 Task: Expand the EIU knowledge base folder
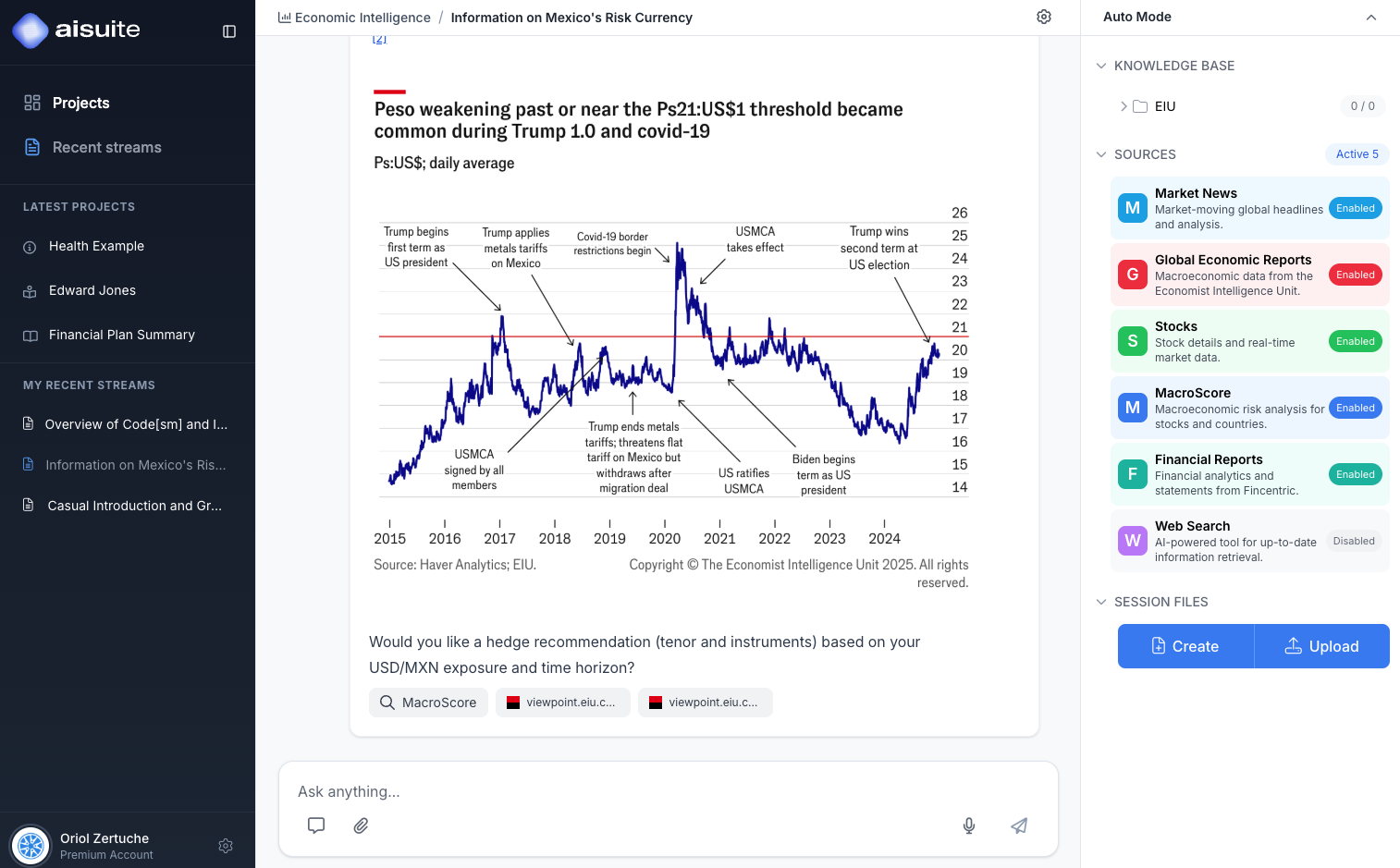pyautogui.click(x=1124, y=106)
